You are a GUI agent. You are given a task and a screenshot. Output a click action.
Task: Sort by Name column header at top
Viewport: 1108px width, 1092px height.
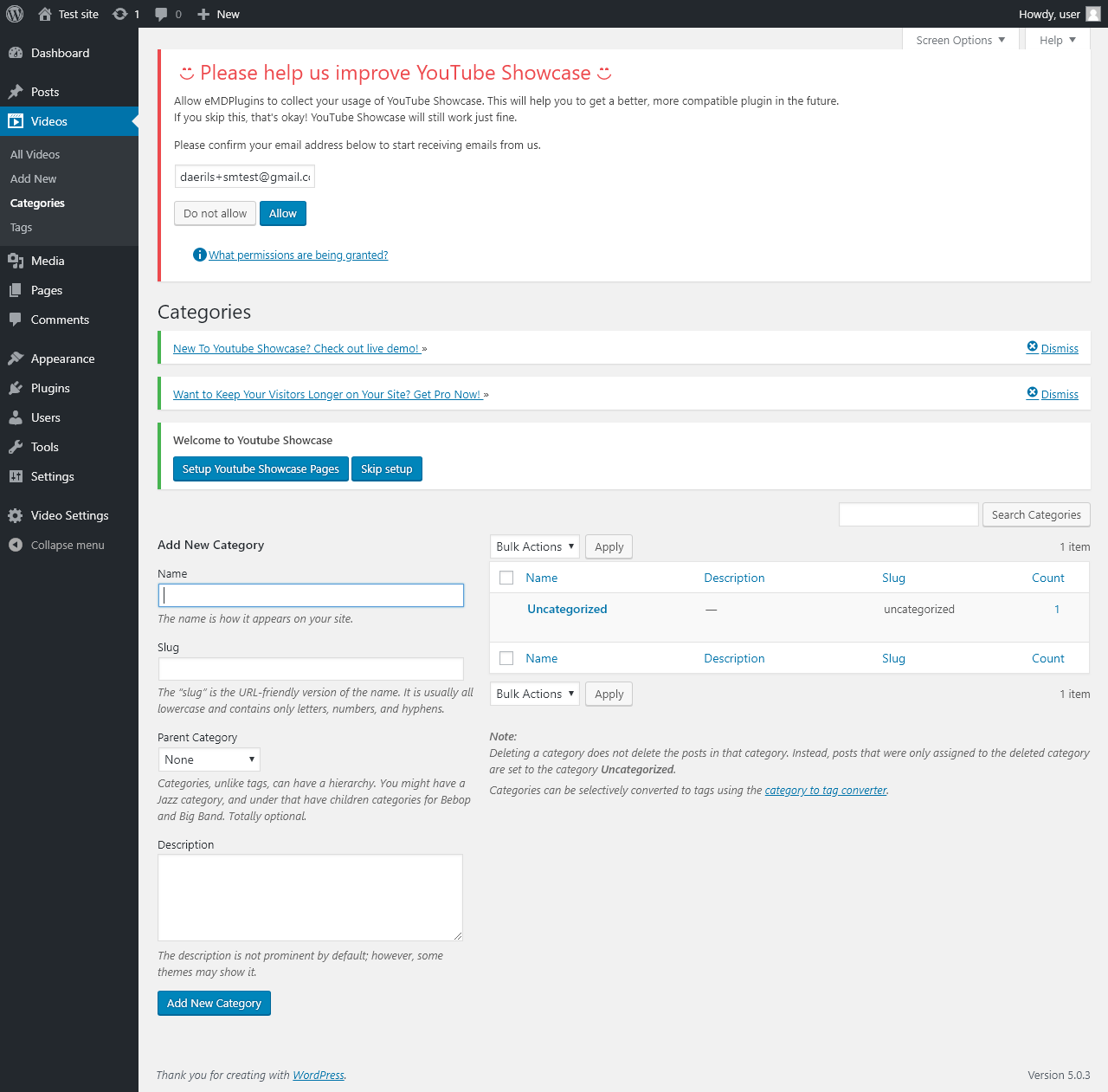pyautogui.click(x=542, y=578)
